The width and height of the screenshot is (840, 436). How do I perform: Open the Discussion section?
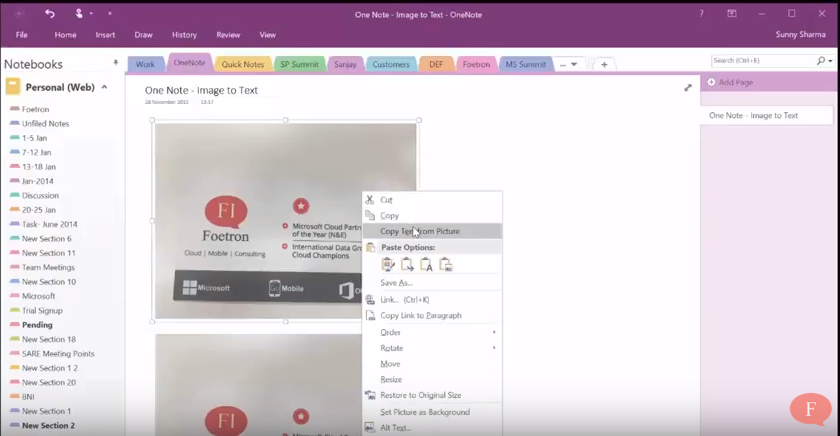[x=40, y=196]
